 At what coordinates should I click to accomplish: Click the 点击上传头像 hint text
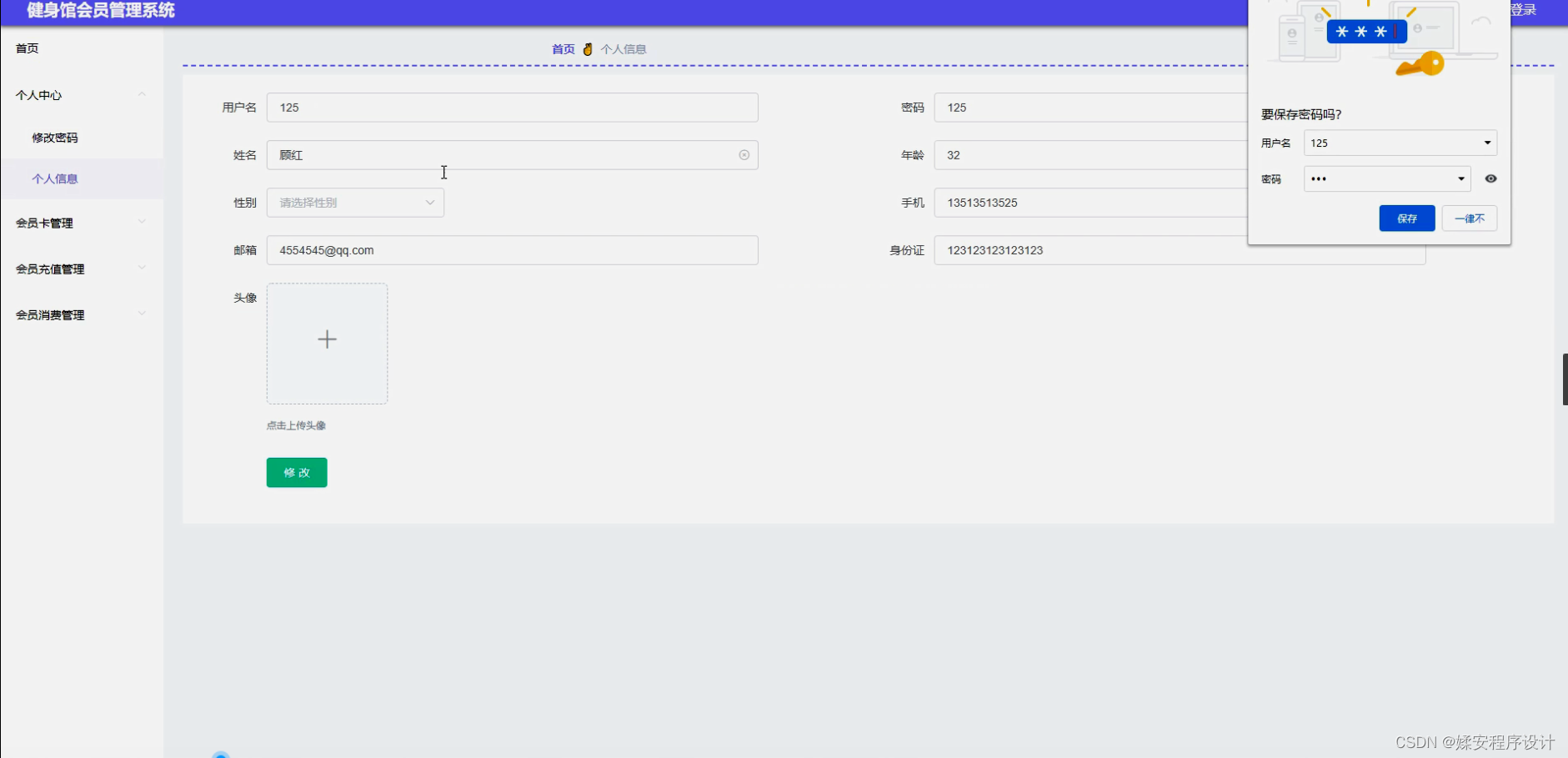coord(296,425)
